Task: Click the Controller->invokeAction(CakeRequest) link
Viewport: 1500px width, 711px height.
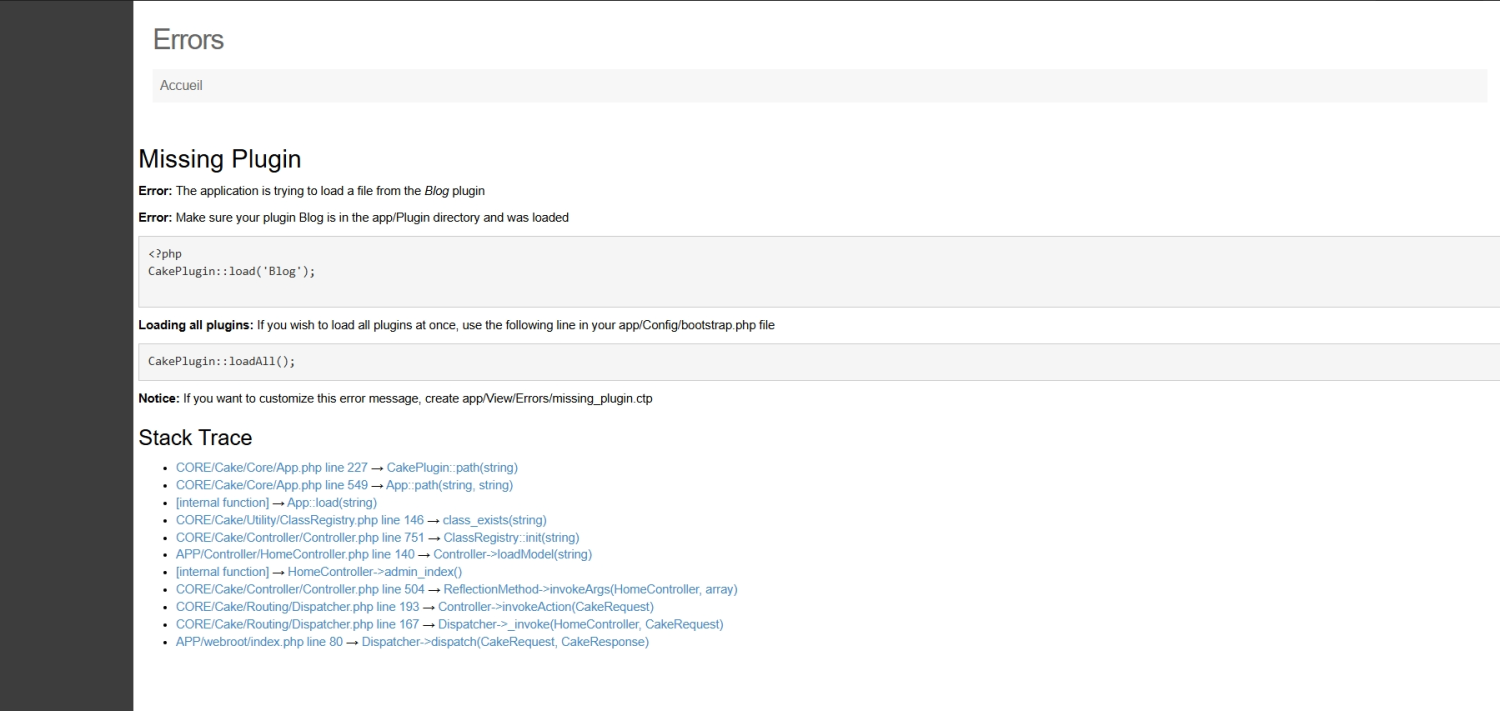Action: click(545, 607)
